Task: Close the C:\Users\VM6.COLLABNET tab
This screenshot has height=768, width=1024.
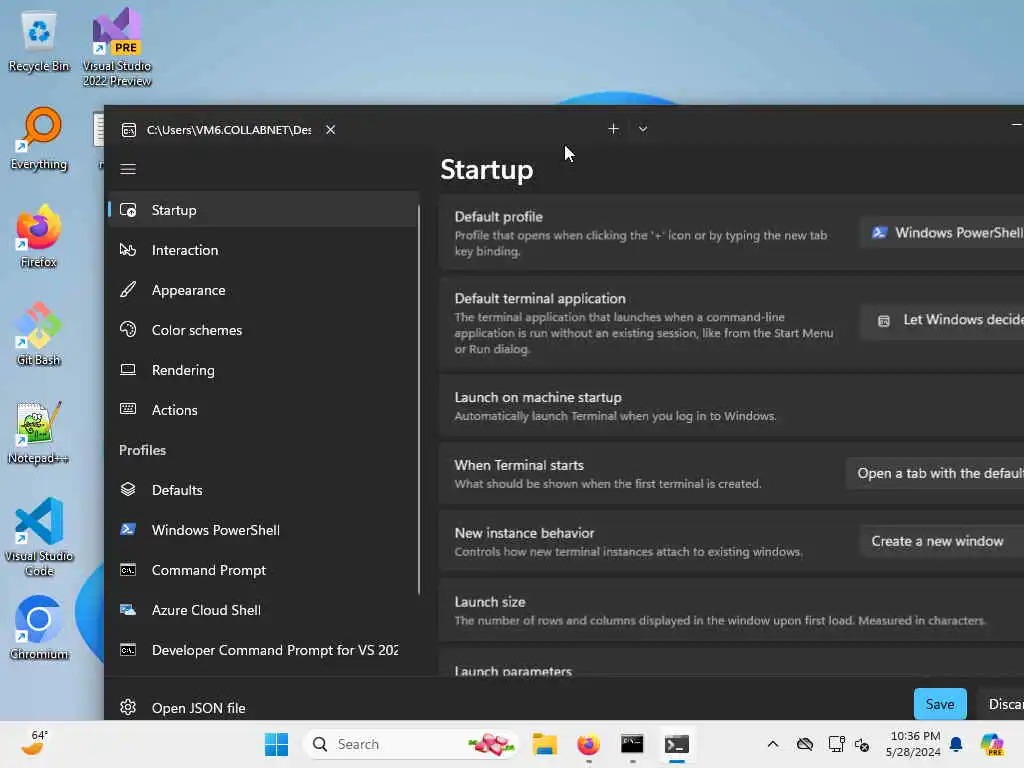Action: click(330, 130)
